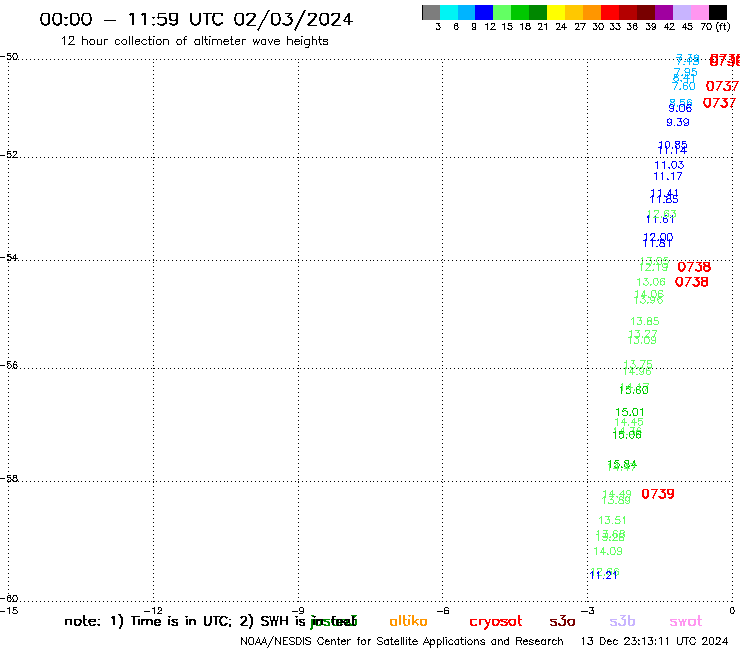Image resolution: width=740 pixels, height=650 pixels.
Task: Click the wave height value 13.51
Action: click(613, 520)
